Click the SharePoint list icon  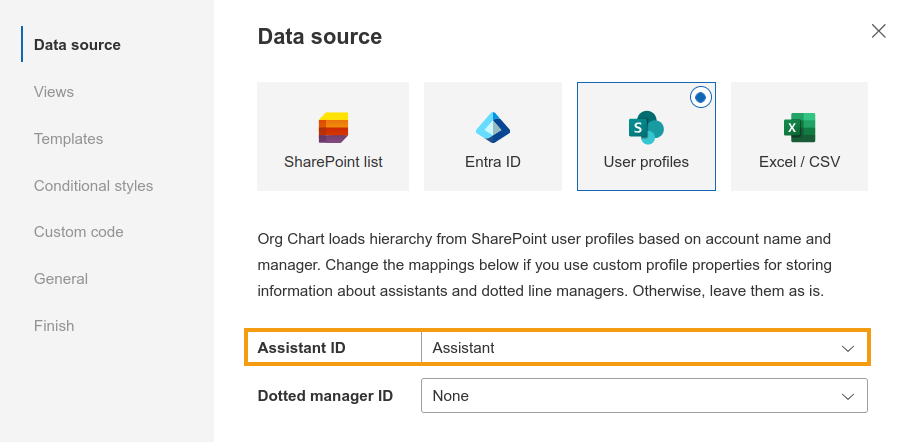[333, 128]
